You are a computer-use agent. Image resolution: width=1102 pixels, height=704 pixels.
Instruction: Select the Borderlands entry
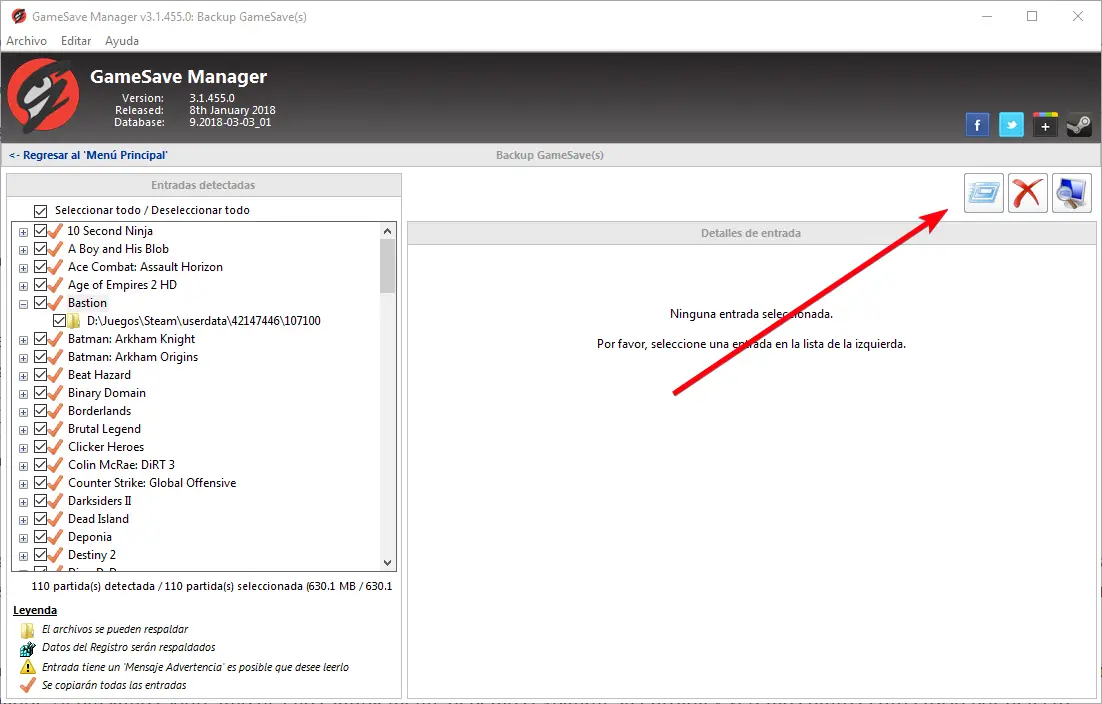pyautogui.click(x=99, y=411)
